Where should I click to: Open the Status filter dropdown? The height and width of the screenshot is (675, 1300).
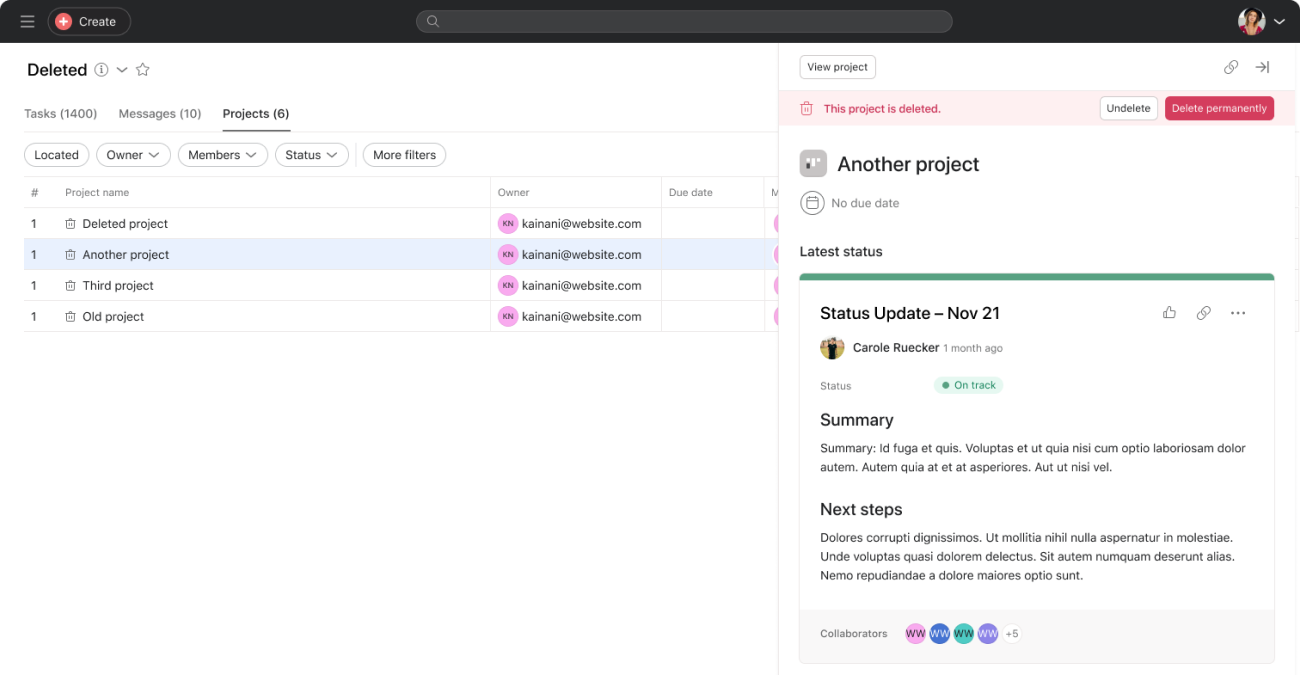click(x=312, y=155)
